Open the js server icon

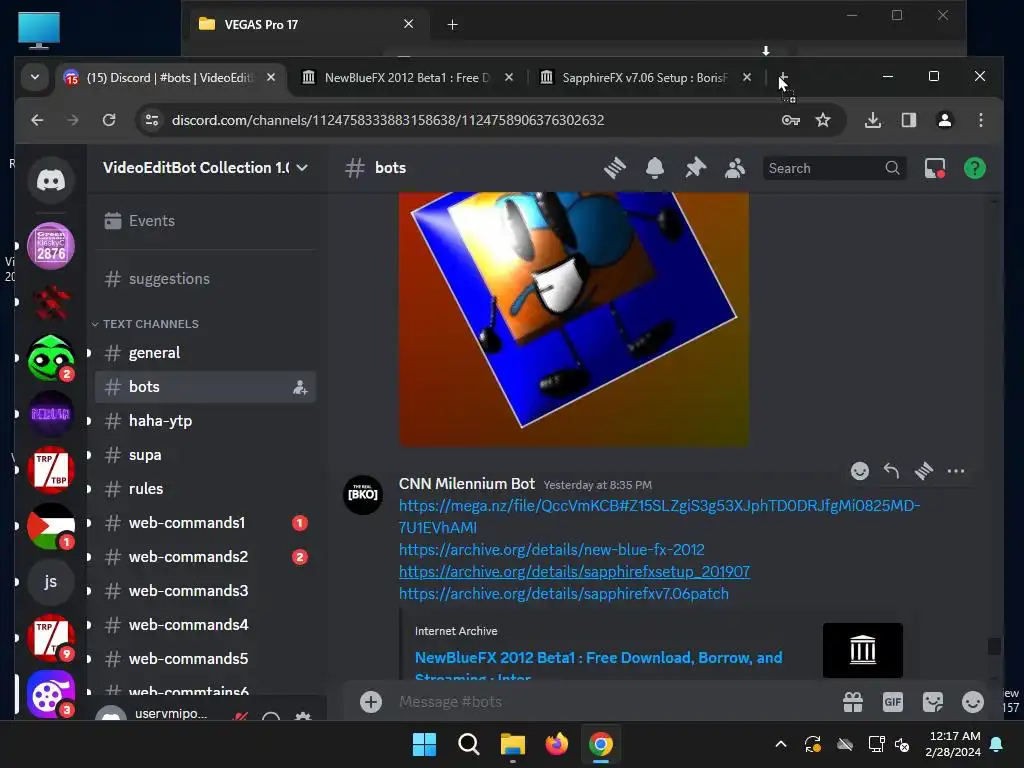click(x=50, y=582)
